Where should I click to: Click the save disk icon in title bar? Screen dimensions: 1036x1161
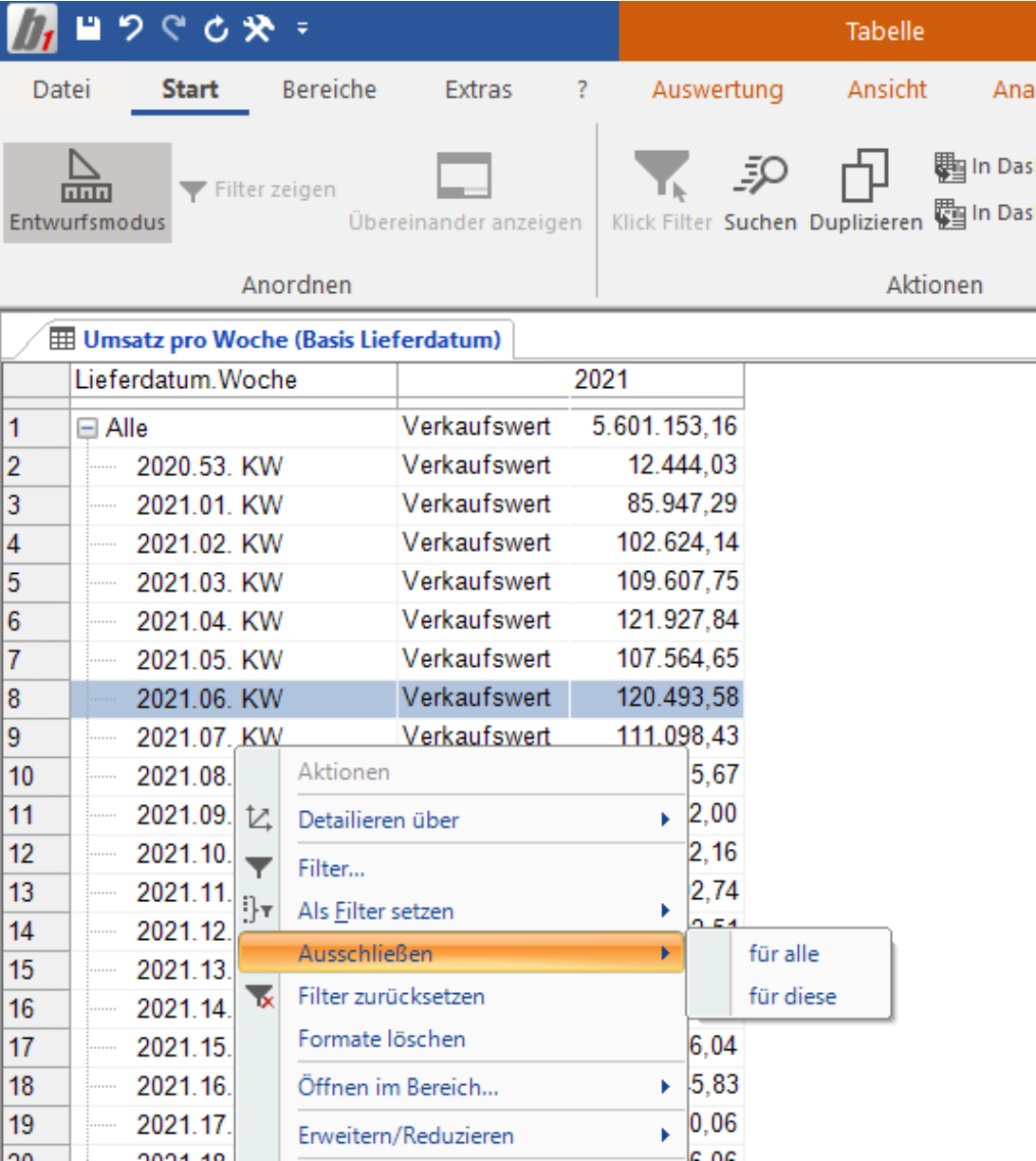tap(88, 28)
